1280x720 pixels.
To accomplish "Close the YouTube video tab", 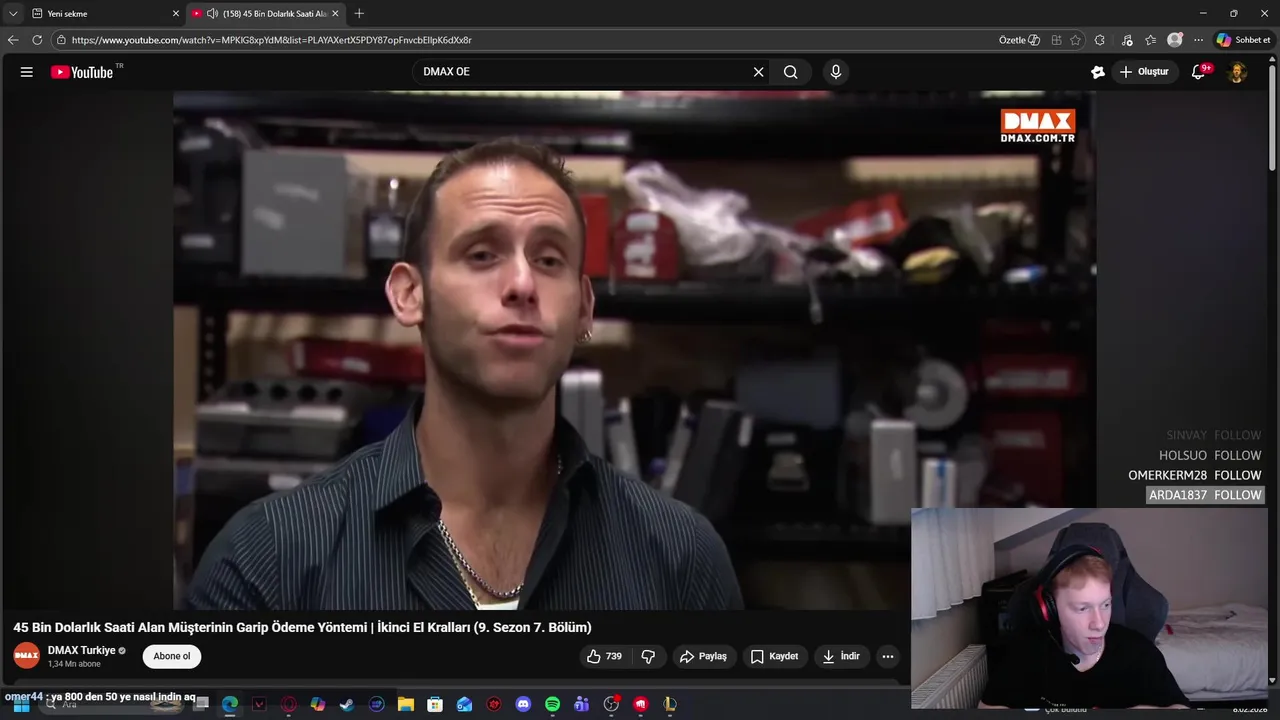I will click(335, 14).
